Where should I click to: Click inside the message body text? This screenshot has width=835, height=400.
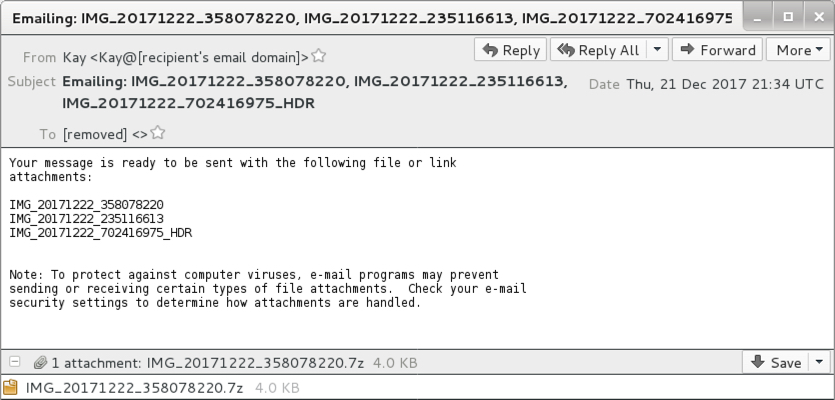click(267, 233)
